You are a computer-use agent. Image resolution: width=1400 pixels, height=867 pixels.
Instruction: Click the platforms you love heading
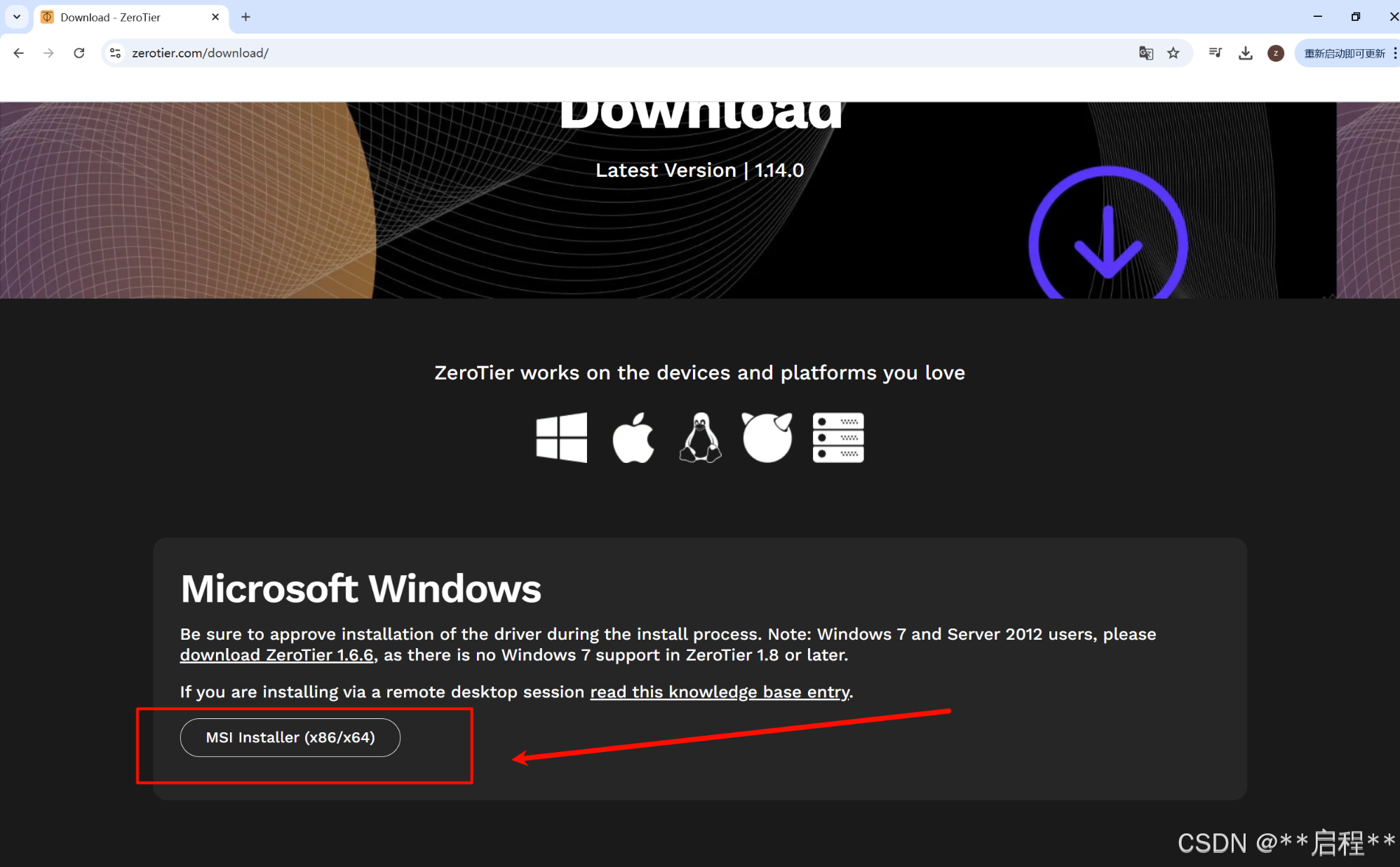coord(700,373)
